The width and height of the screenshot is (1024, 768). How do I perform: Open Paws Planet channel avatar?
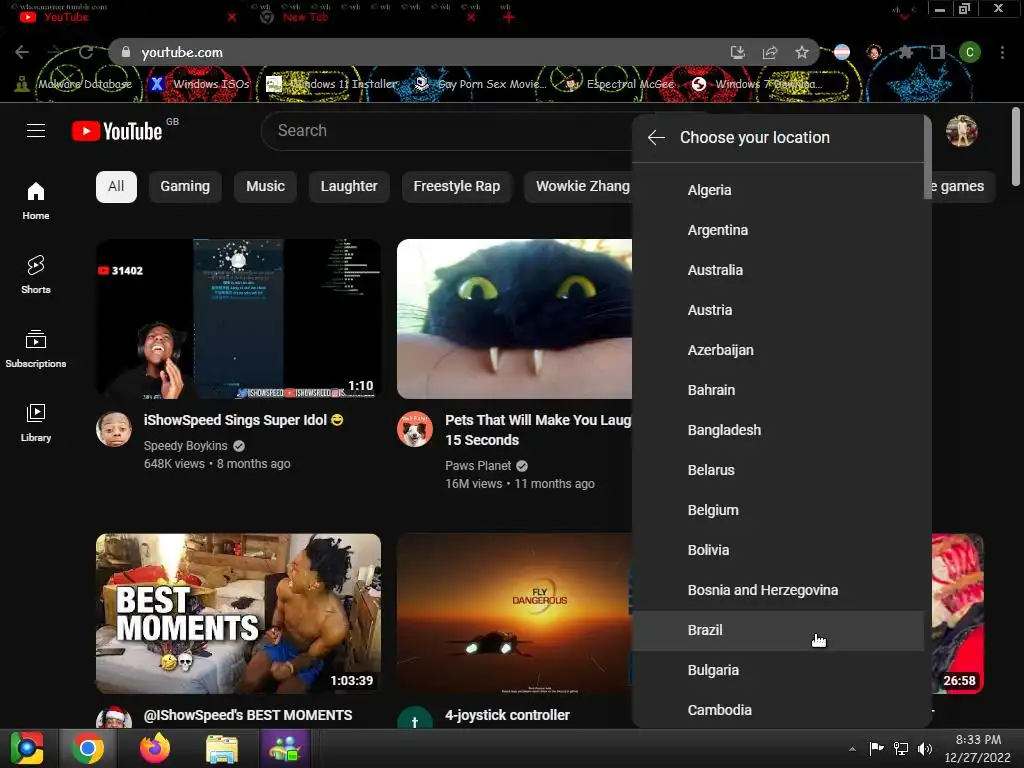coord(415,429)
